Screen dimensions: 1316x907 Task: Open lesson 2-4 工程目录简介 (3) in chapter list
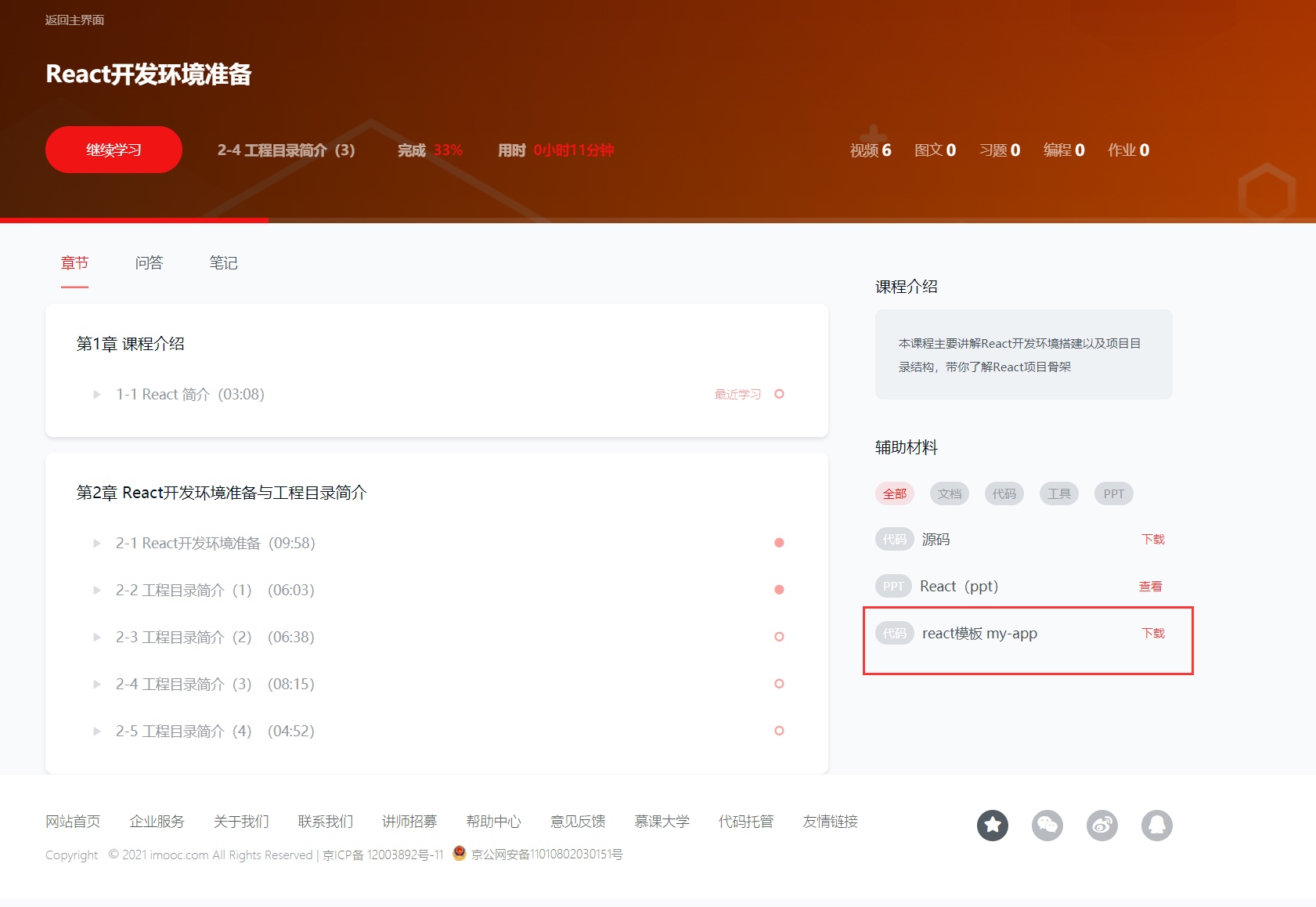pos(215,684)
